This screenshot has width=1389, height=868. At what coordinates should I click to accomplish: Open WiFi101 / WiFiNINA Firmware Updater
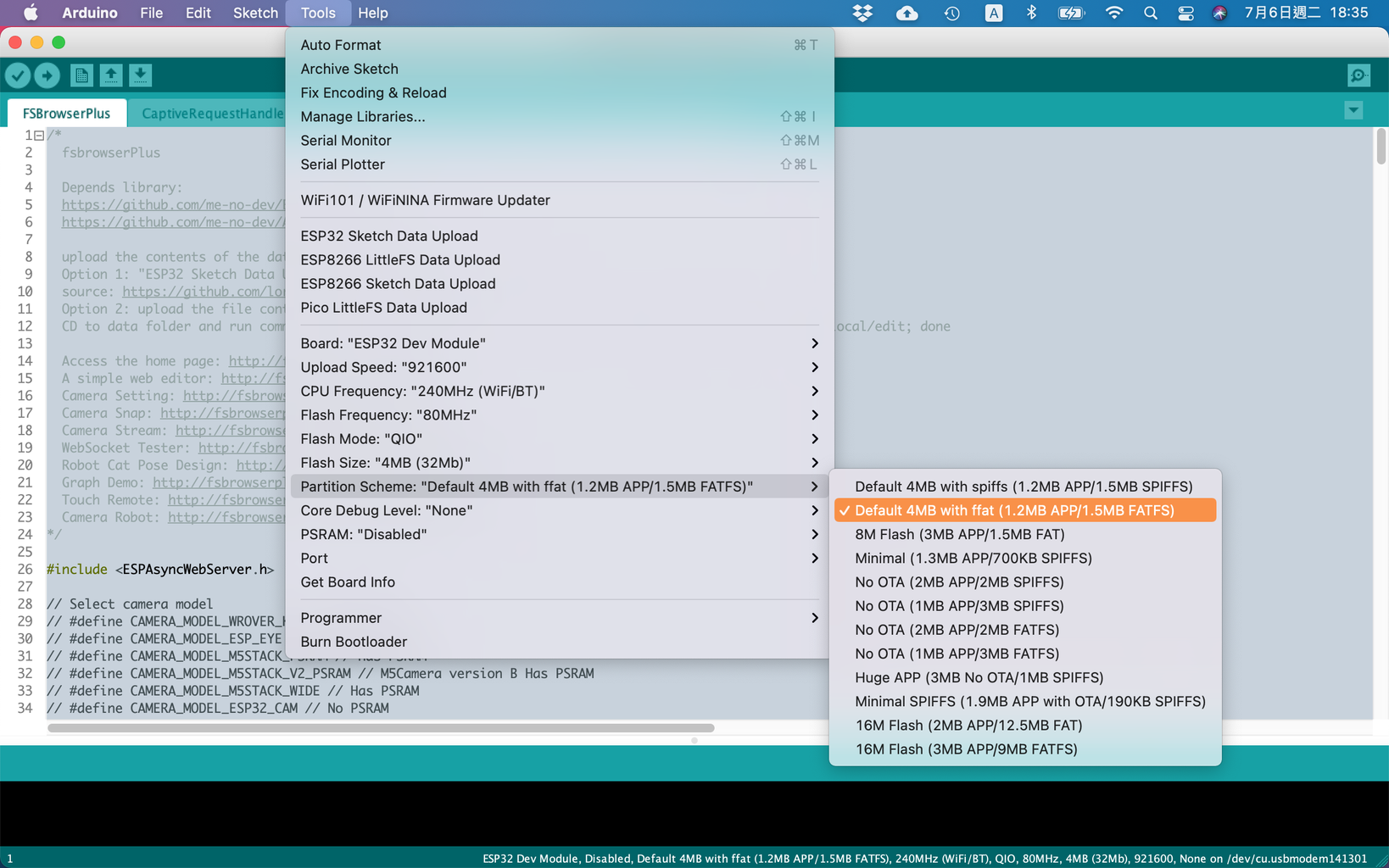(x=559, y=200)
